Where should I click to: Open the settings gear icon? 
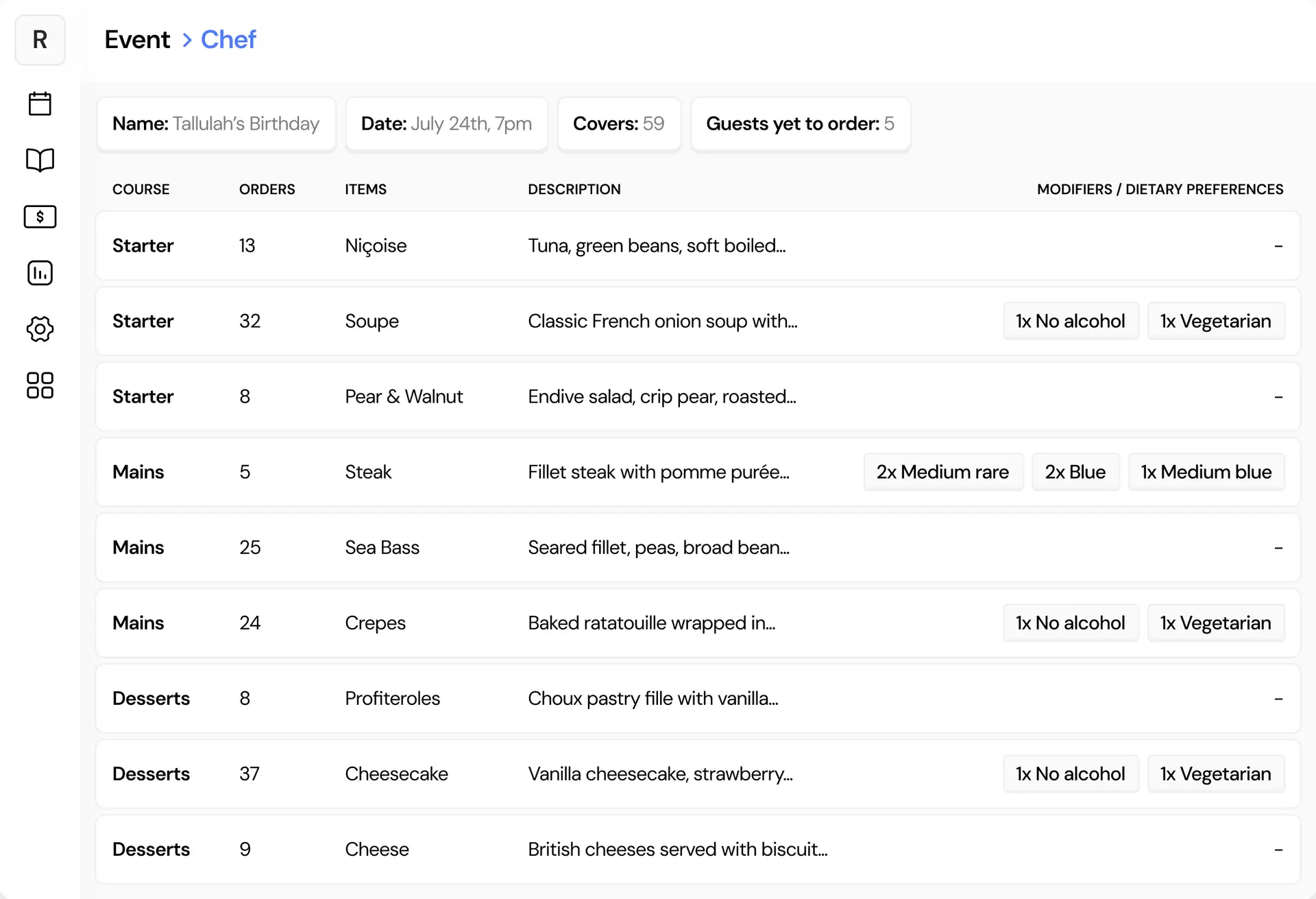40,329
